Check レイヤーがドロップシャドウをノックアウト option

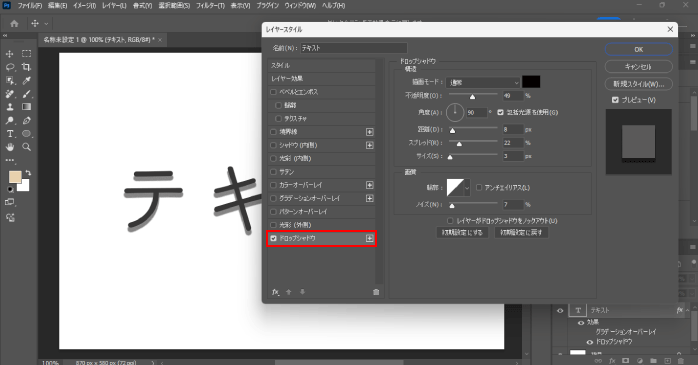(450, 221)
